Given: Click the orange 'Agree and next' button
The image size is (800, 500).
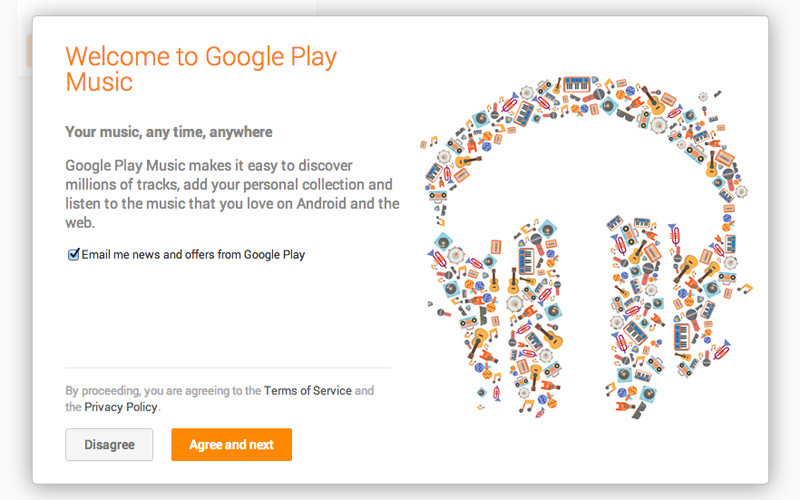Looking at the screenshot, I should [x=232, y=444].
